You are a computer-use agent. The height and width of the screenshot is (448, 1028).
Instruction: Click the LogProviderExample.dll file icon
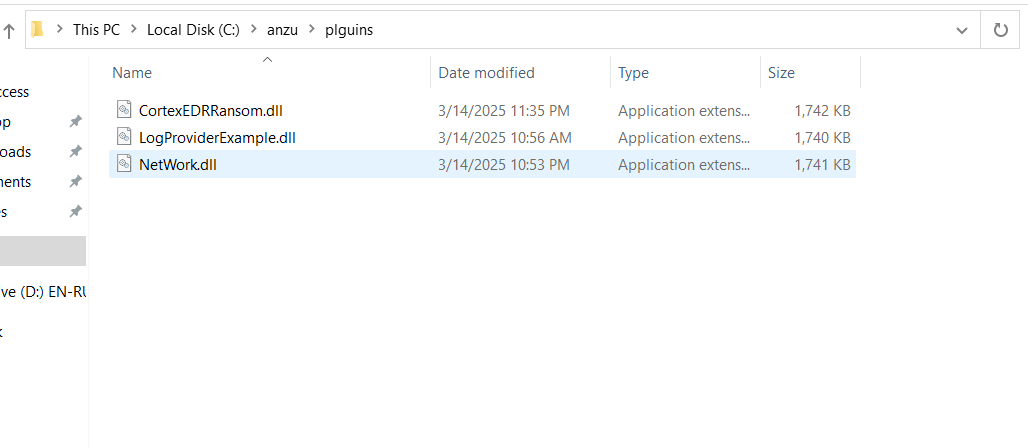[124, 137]
